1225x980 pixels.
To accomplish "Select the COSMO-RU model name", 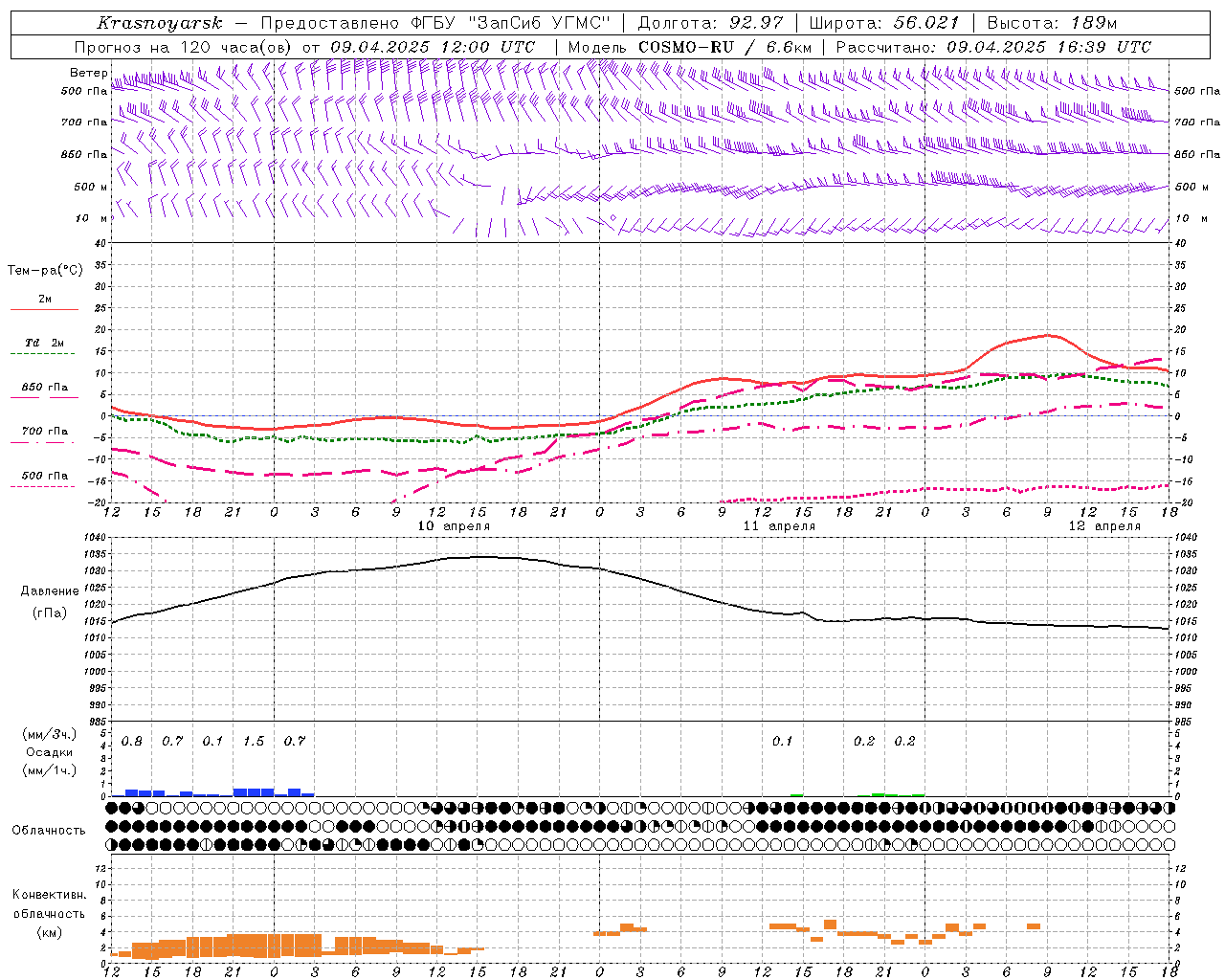I will pyautogui.click(x=686, y=47).
